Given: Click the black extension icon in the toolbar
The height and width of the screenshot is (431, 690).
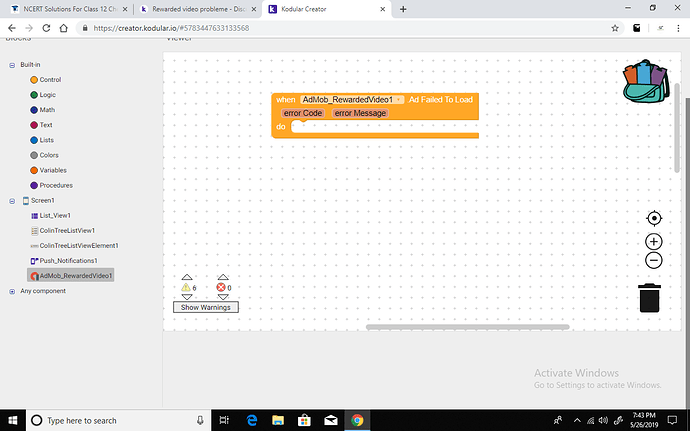Looking at the screenshot, I should click(x=637, y=28).
